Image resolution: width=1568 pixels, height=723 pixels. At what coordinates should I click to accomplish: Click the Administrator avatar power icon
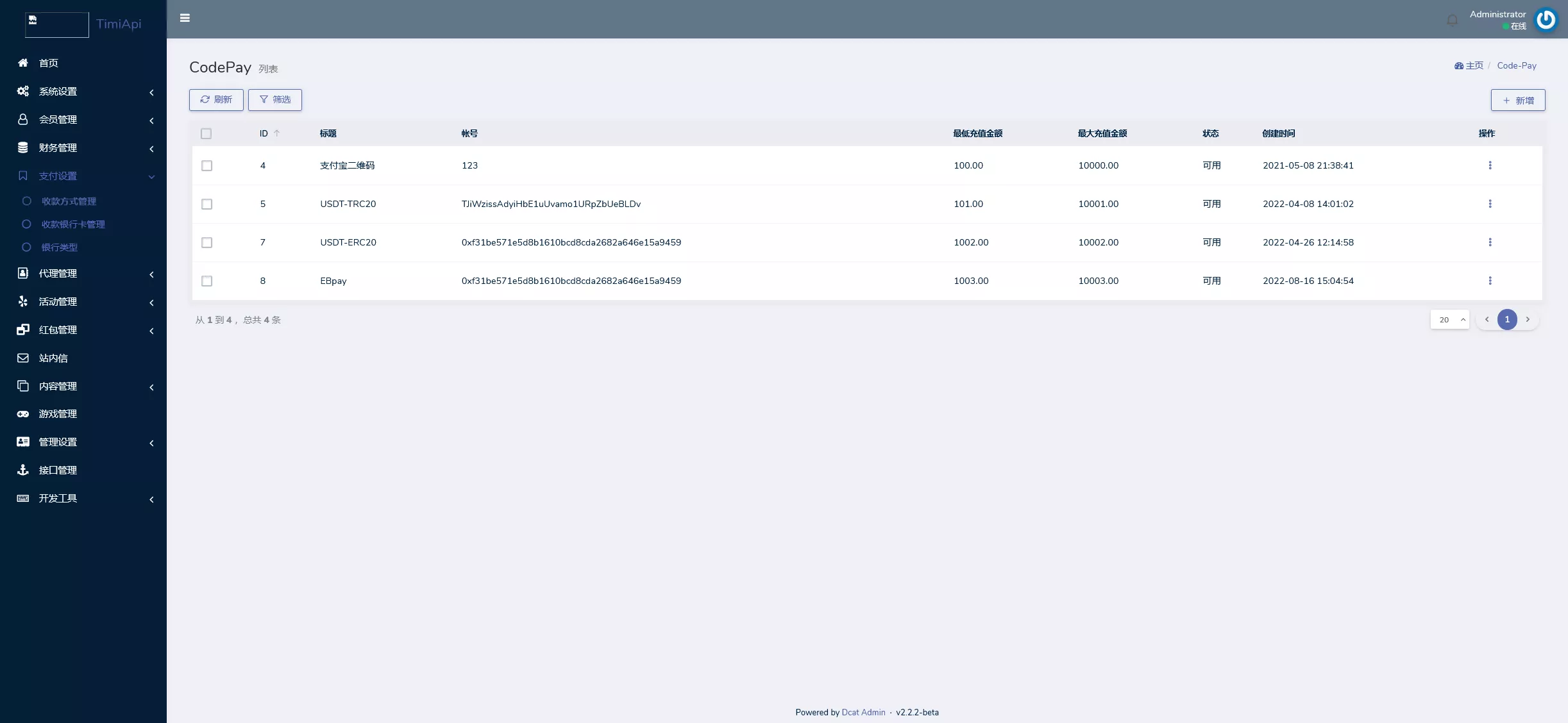point(1546,19)
